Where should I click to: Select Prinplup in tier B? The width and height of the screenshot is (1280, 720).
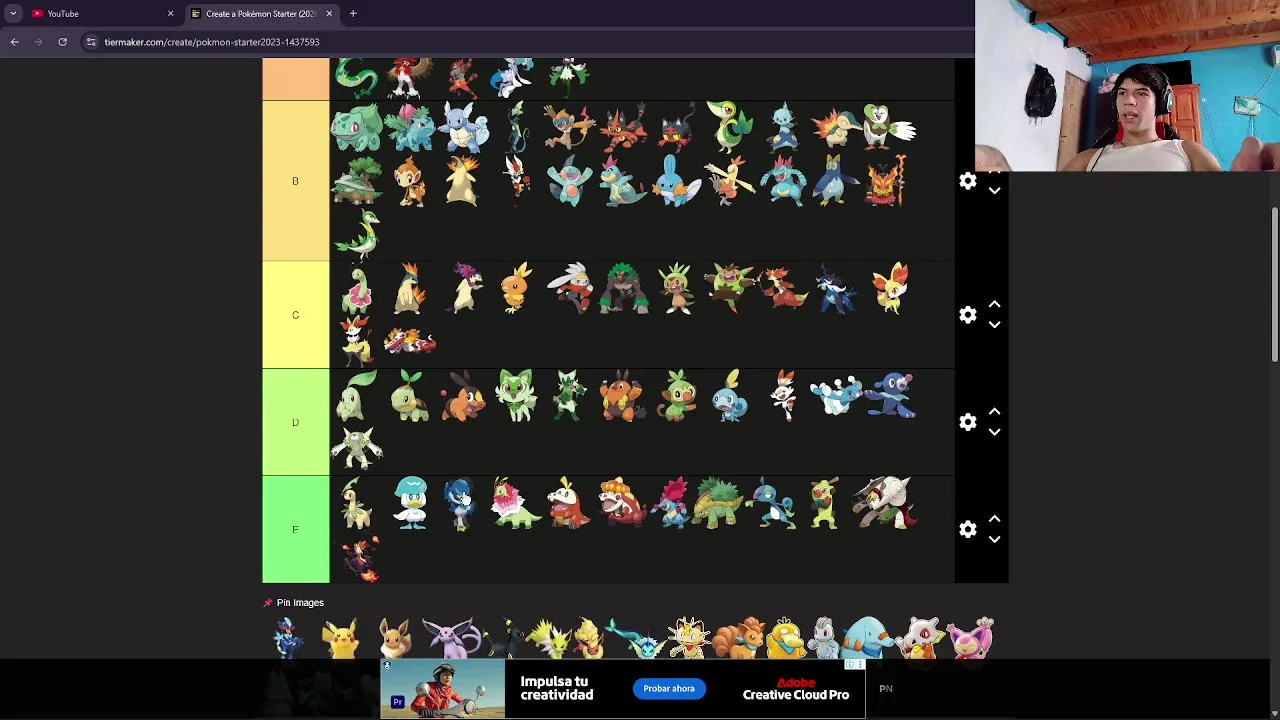pos(835,181)
